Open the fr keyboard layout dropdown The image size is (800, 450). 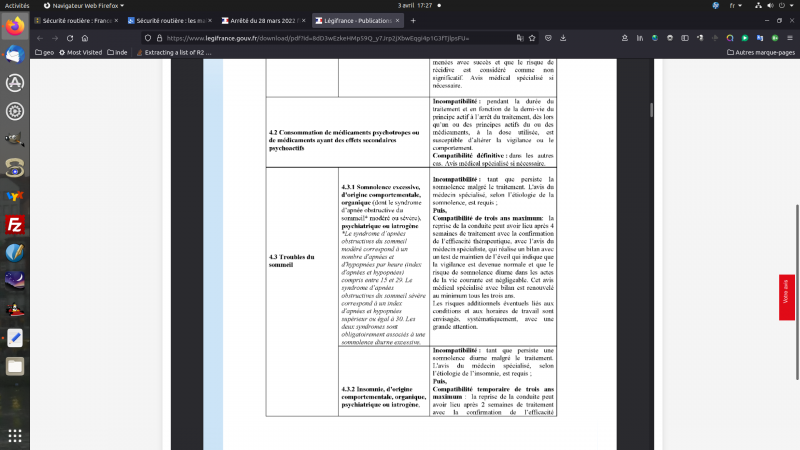pos(736,5)
